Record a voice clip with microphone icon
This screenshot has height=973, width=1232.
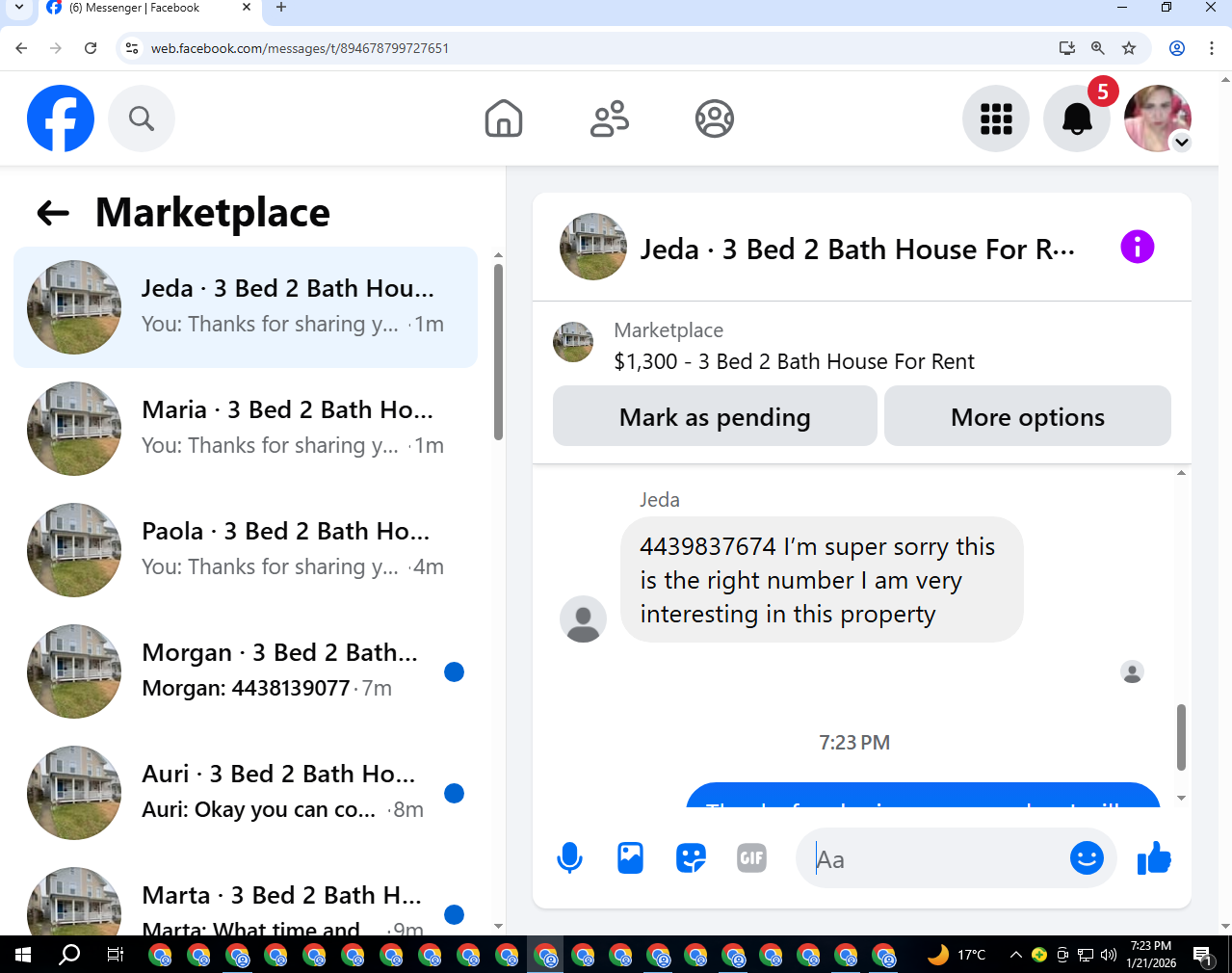569,857
